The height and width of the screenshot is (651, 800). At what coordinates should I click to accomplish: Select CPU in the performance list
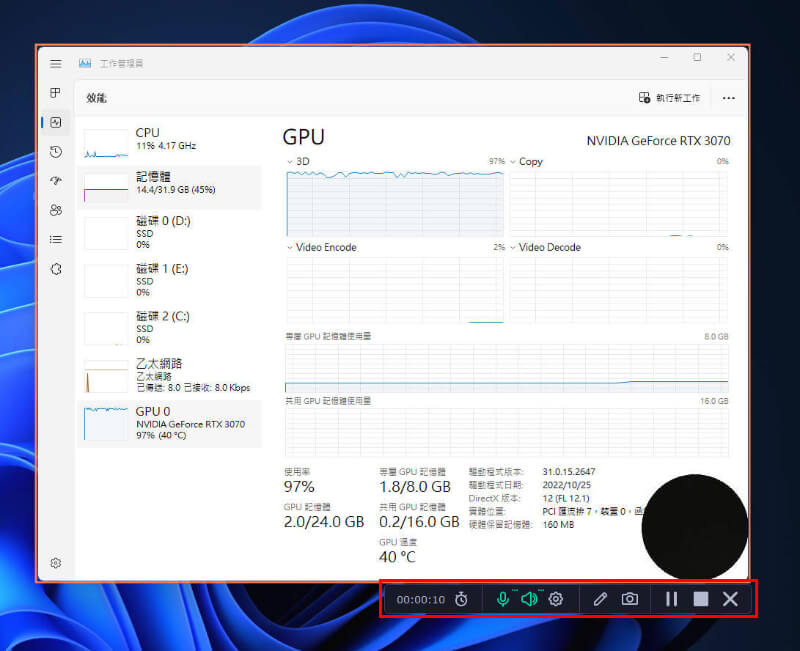click(x=169, y=141)
